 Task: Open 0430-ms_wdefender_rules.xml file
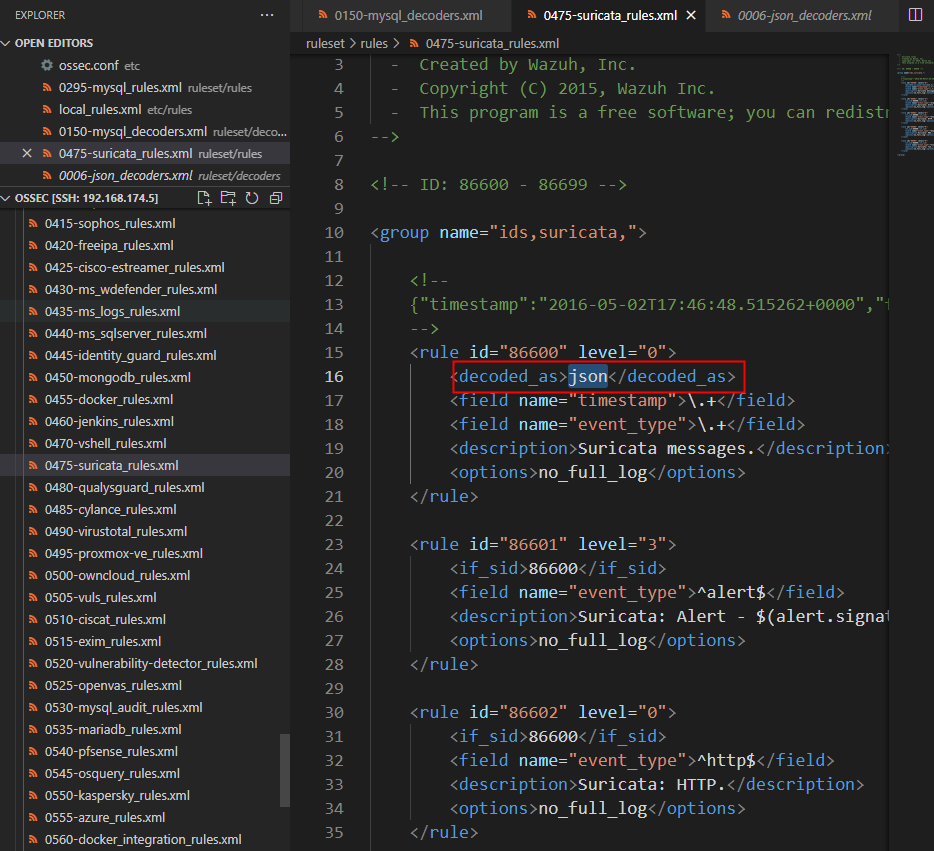(145, 289)
